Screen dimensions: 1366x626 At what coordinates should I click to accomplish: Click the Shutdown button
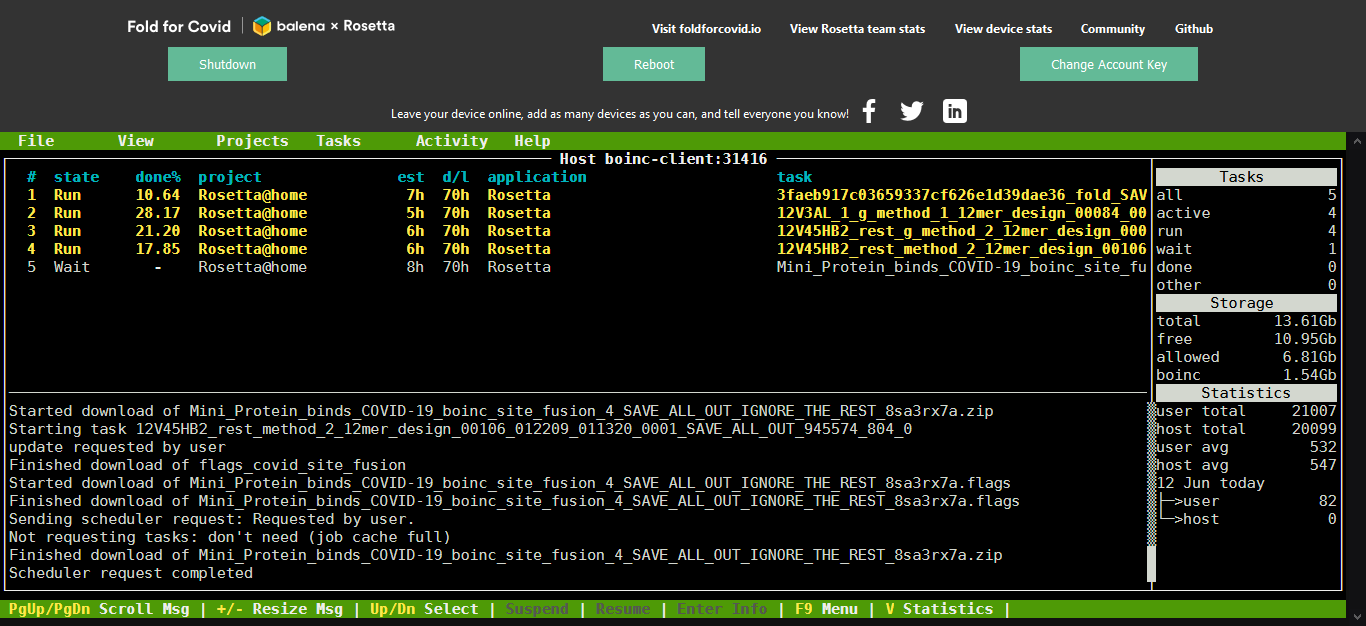(227, 64)
